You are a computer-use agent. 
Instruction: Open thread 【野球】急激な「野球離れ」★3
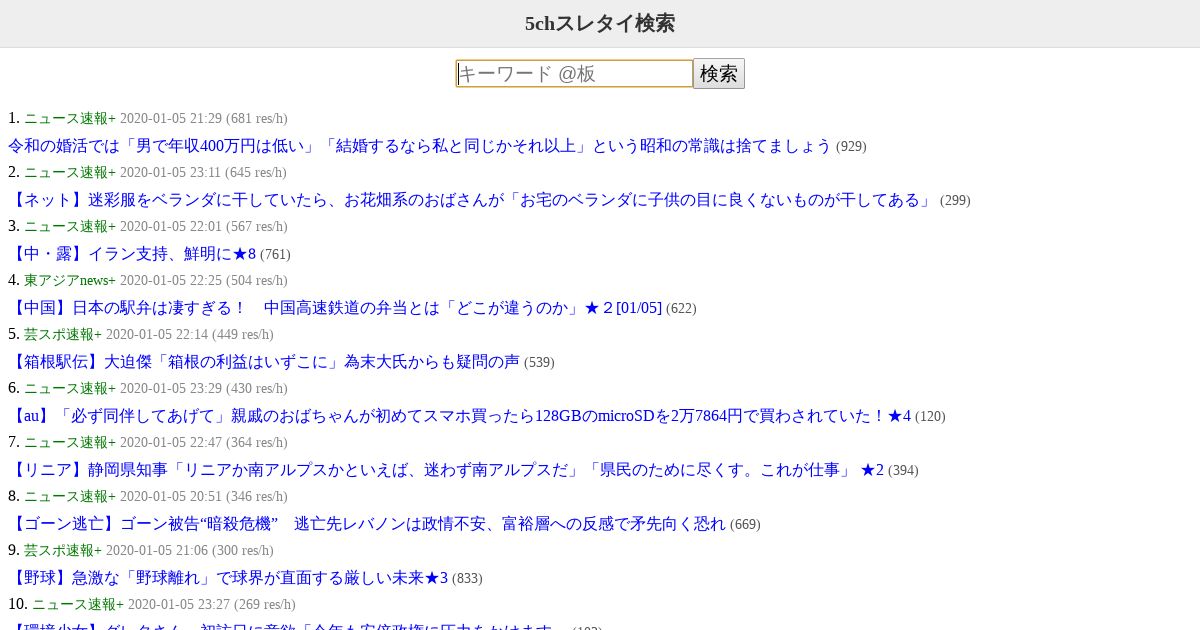coord(228,578)
